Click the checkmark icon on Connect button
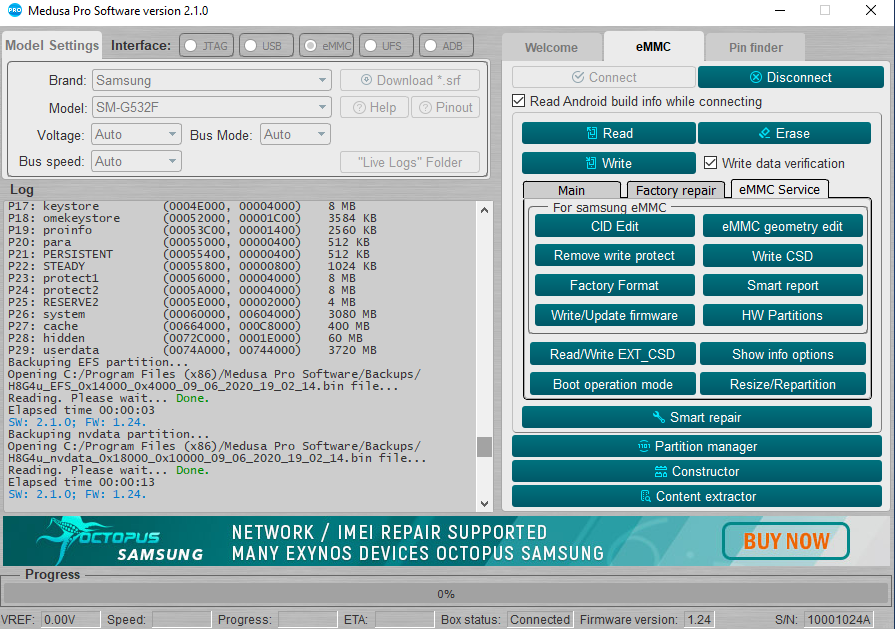This screenshot has width=895, height=629. click(x=578, y=77)
